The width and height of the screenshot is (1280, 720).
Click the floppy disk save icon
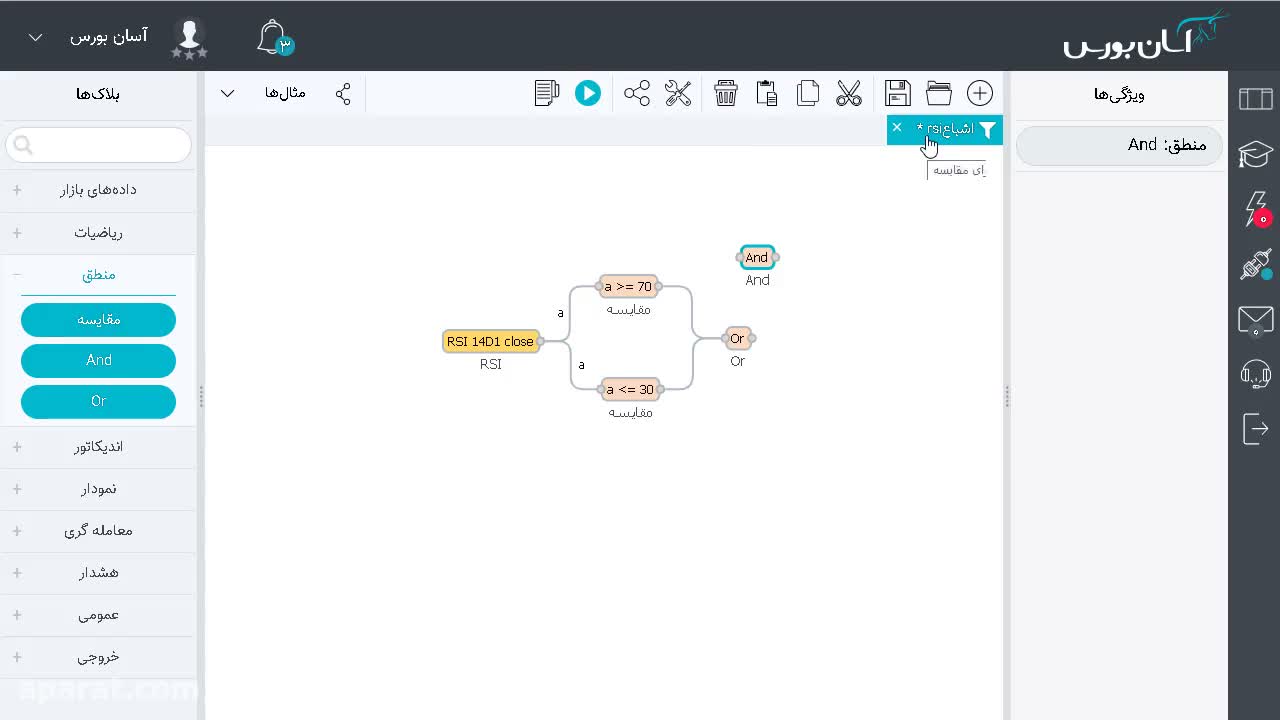pyautogui.click(x=898, y=93)
